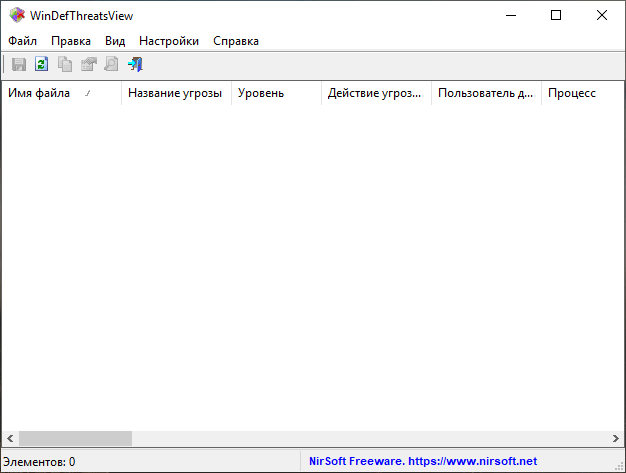626x473 pixels.
Task: Sort by the Пользователь д... column
Action: click(486, 93)
